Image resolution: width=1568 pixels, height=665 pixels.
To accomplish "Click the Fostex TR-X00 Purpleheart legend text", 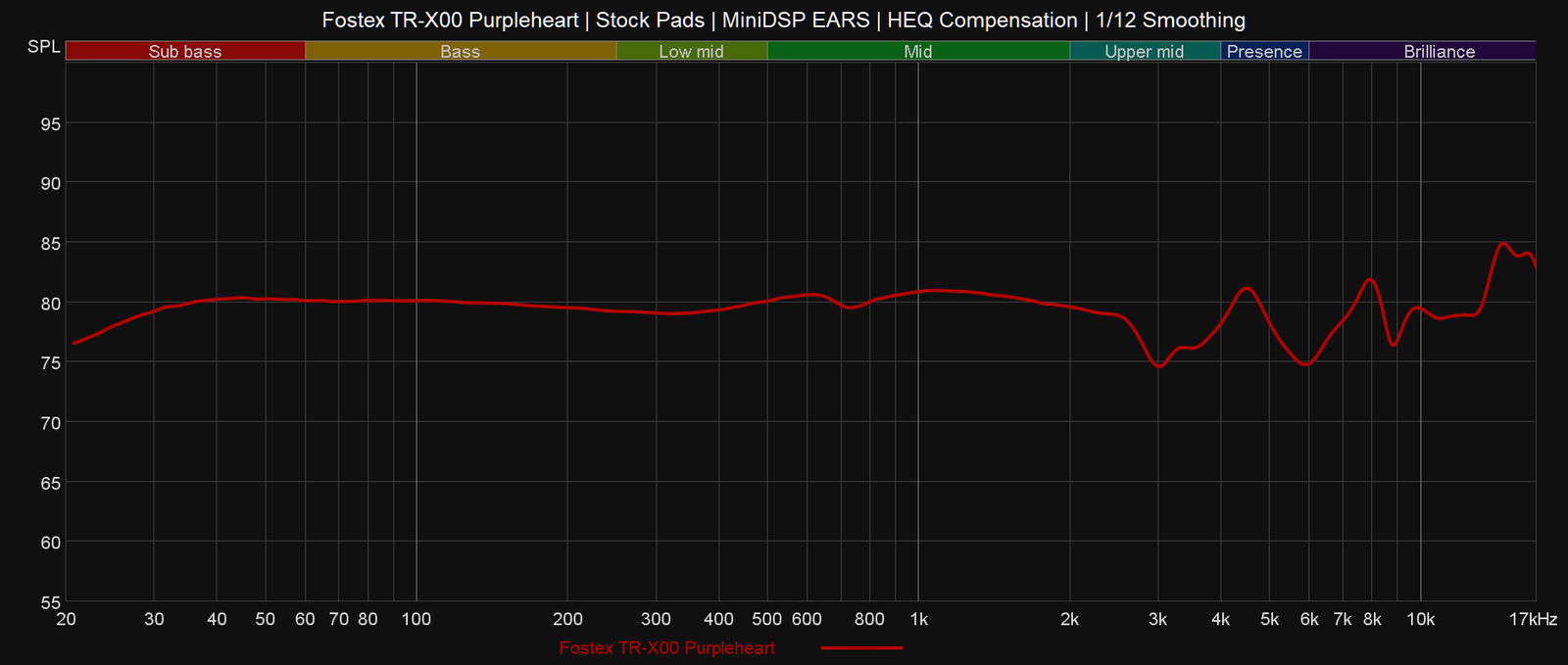I will coord(666,648).
